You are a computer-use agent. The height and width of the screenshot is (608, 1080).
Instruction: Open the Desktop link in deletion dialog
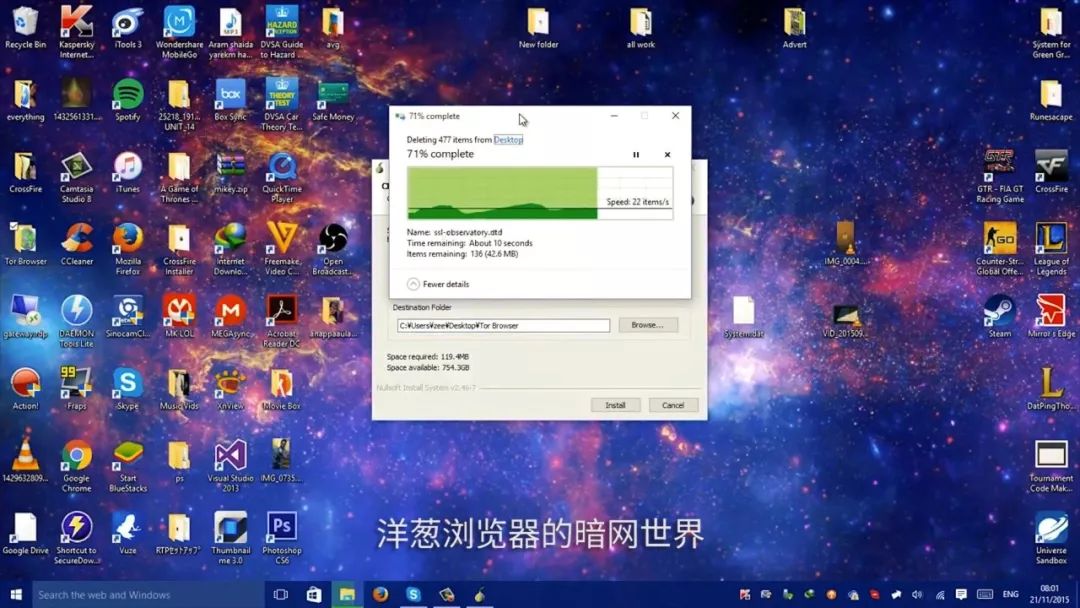point(508,140)
